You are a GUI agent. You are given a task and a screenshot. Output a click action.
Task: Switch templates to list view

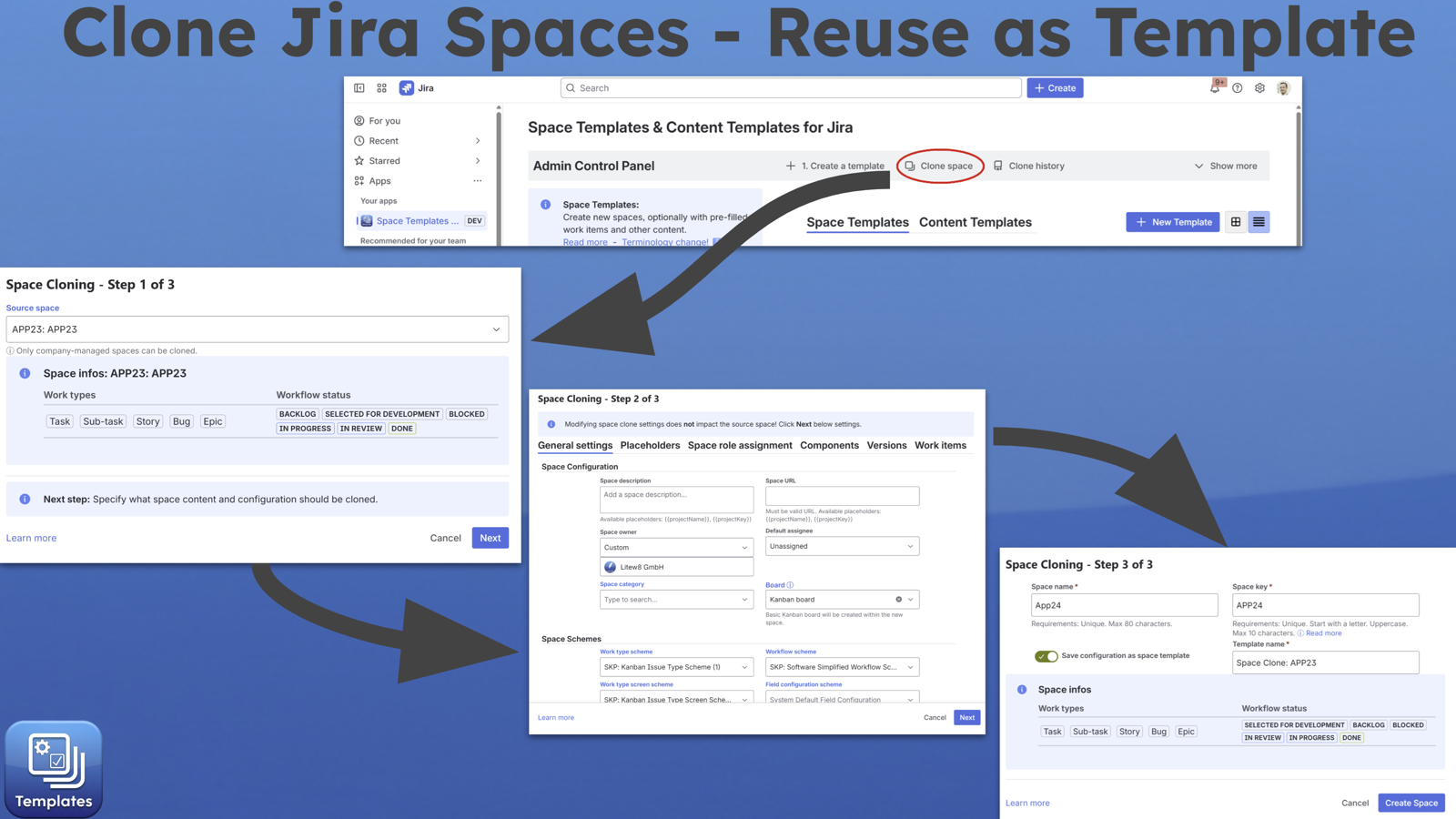[x=1259, y=221]
